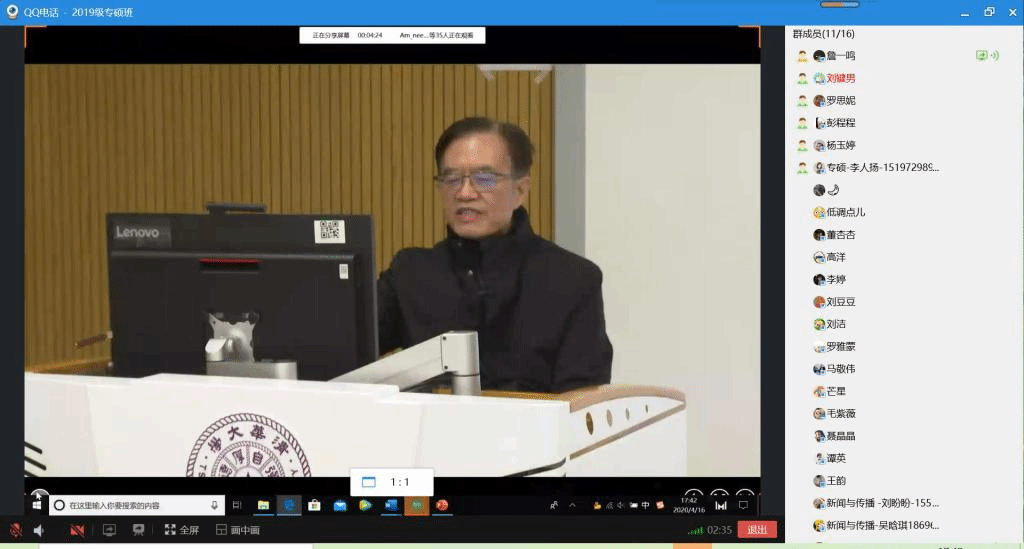The width and height of the screenshot is (1024, 549).
Task: Toggle the speaker volume icon
Action: (40, 530)
